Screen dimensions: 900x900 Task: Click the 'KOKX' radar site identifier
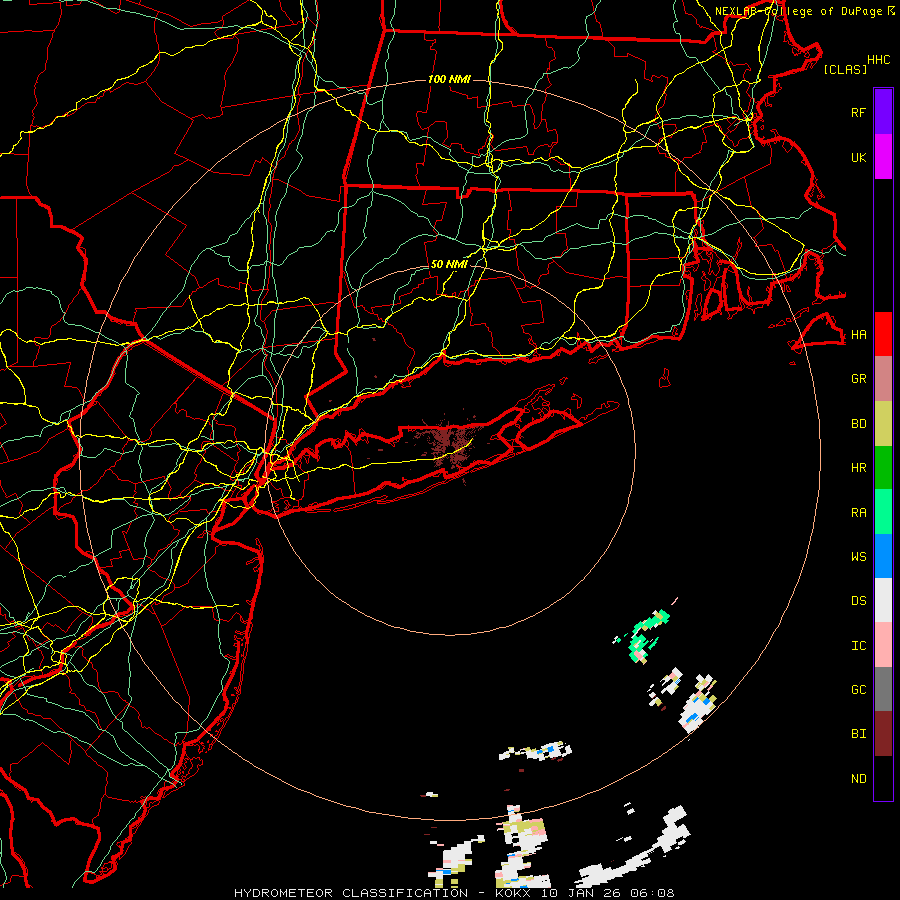(x=514, y=893)
